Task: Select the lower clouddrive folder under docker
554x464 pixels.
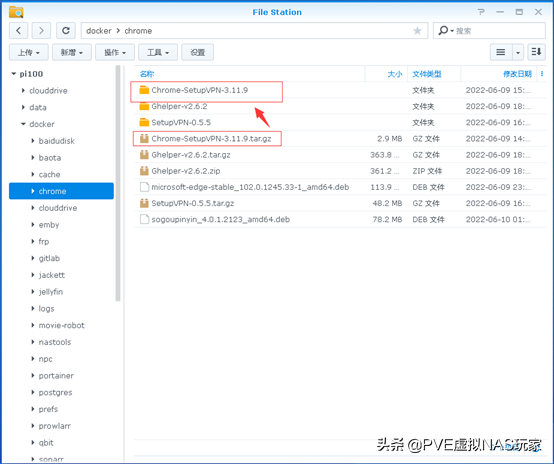Action: pos(58,208)
